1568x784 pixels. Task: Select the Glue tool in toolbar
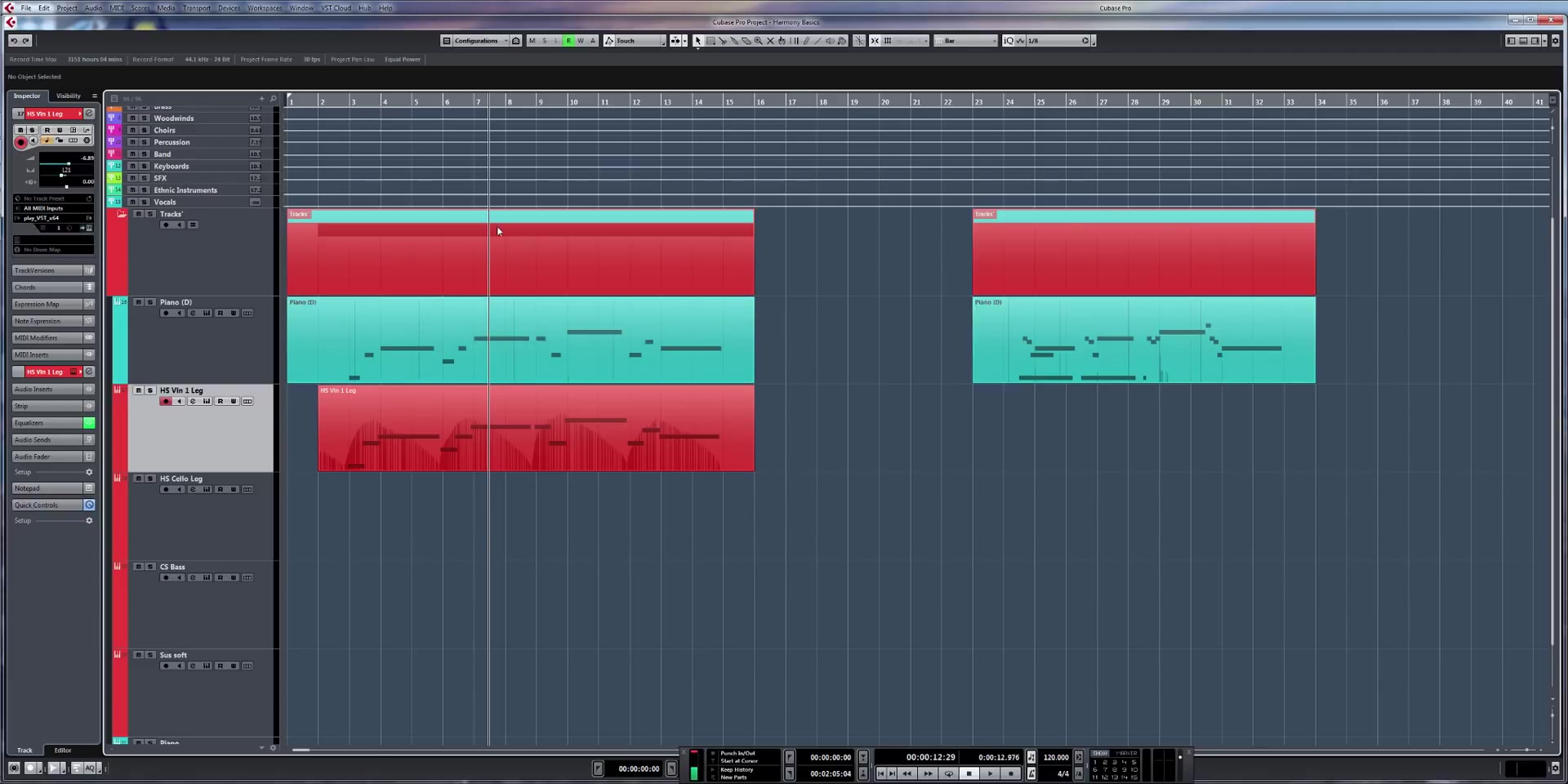click(x=734, y=41)
